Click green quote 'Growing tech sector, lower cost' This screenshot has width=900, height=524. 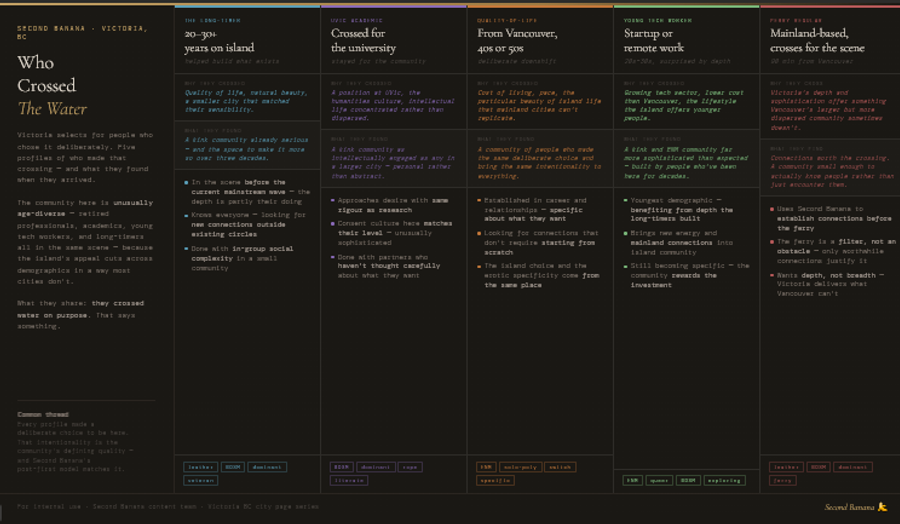684,105
